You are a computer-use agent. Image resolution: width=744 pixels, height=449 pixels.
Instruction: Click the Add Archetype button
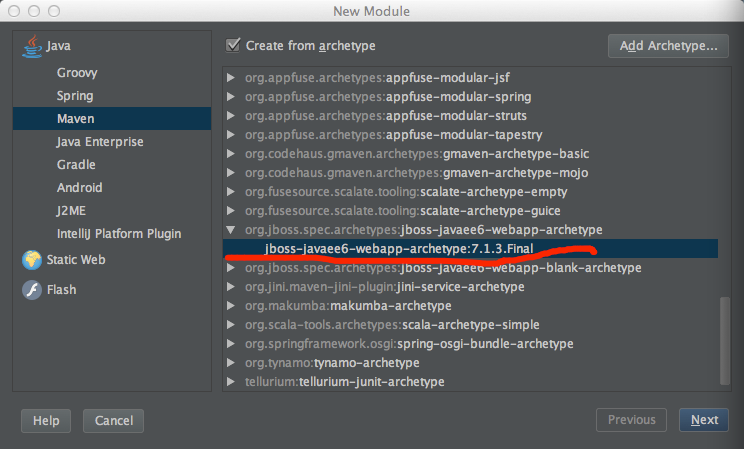point(668,46)
